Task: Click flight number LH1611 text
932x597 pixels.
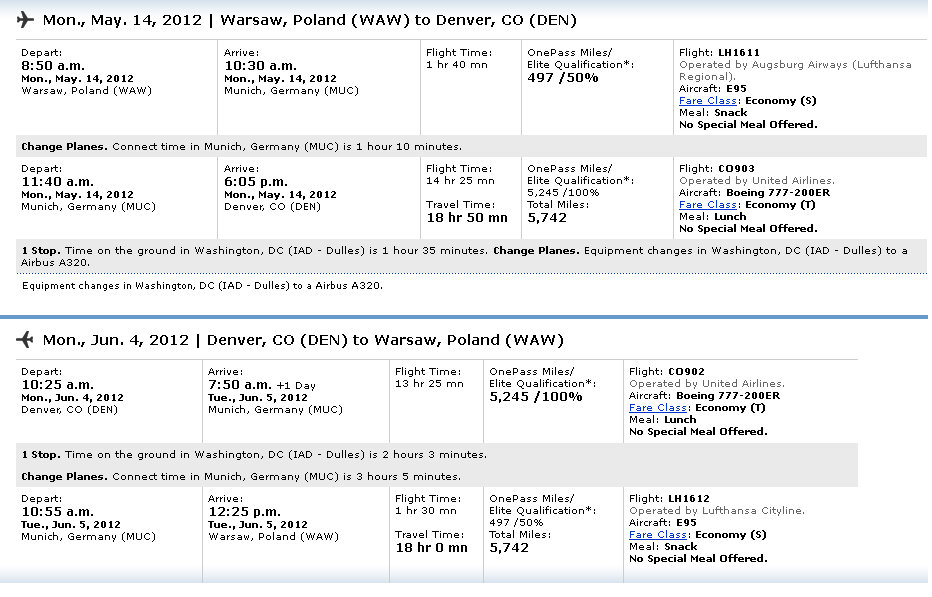Action: (x=739, y=52)
